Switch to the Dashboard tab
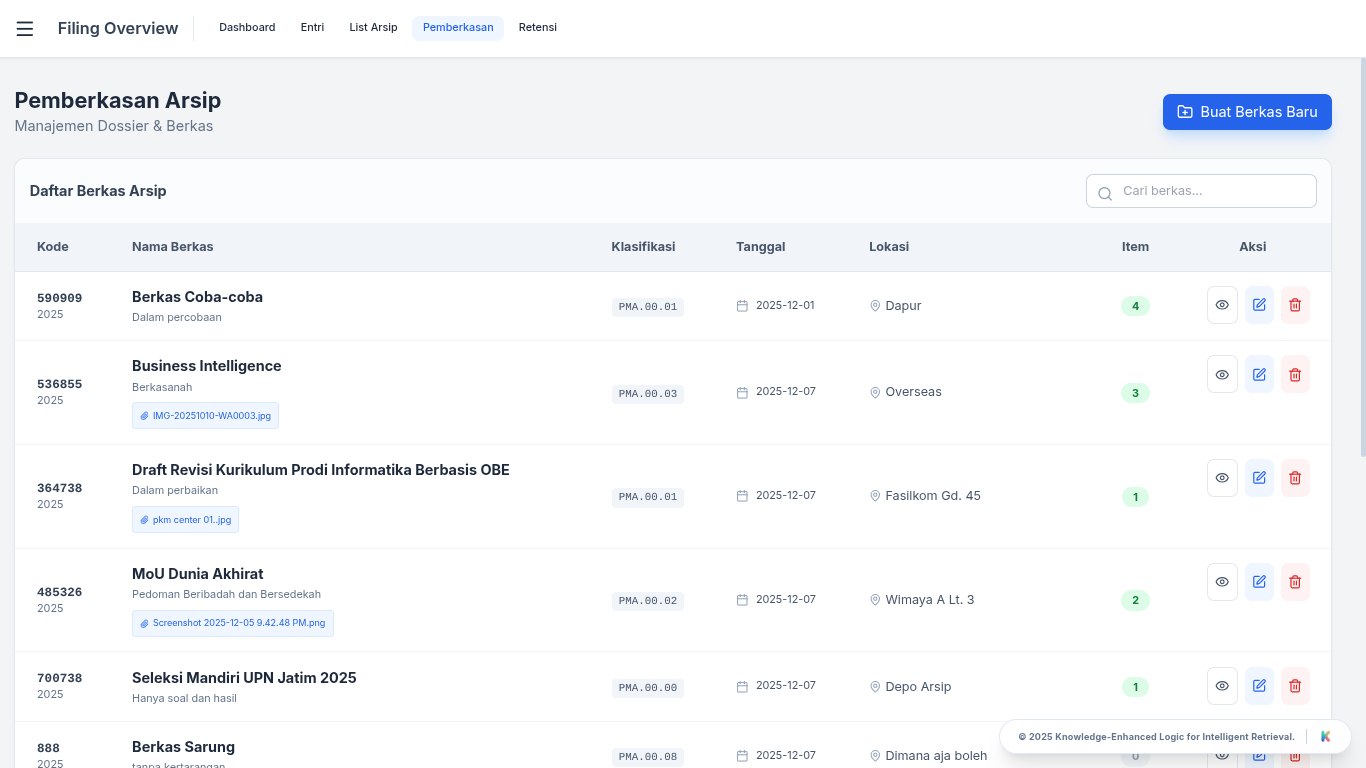The height and width of the screenshot is (768, 1366). (x=247, y=28)
